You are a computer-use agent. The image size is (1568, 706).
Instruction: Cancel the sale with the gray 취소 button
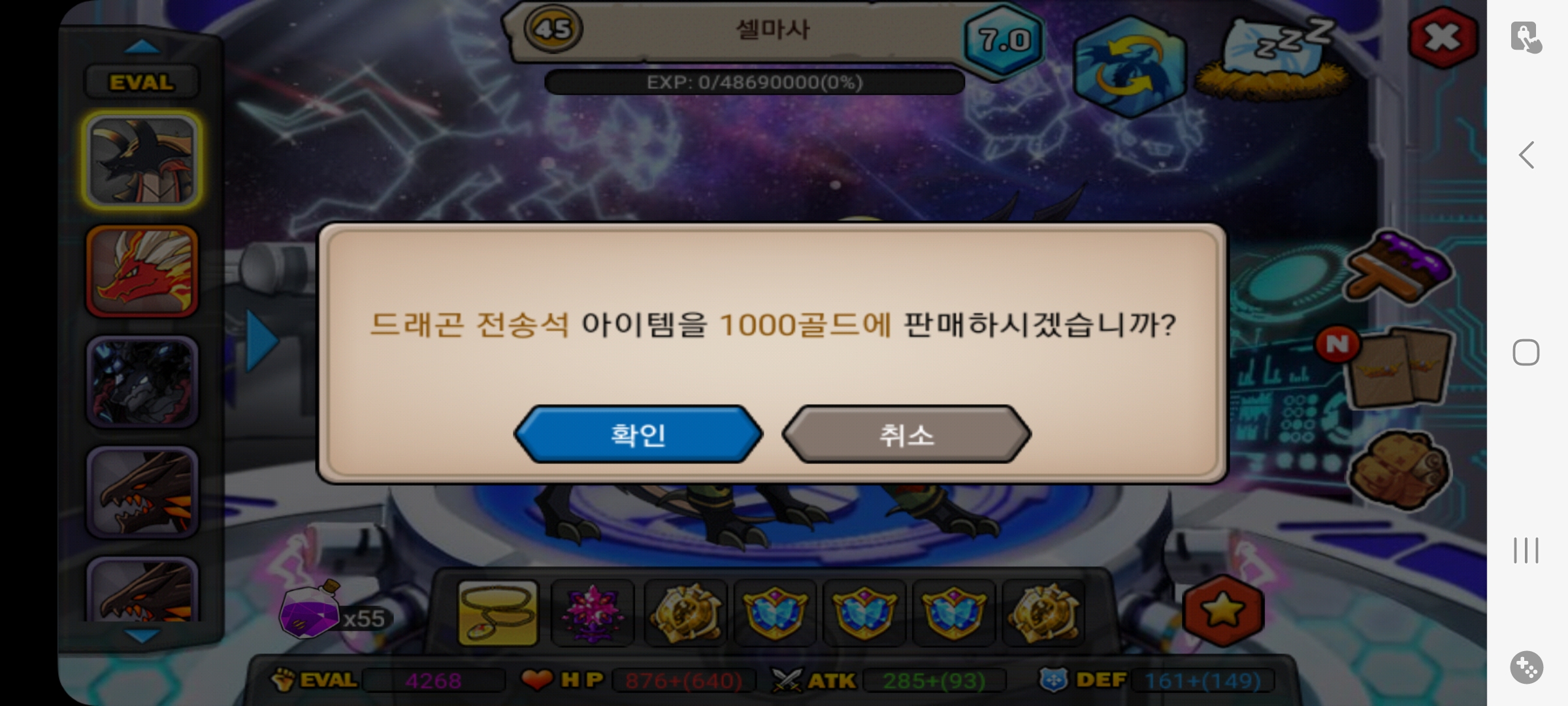coord(906,434)
